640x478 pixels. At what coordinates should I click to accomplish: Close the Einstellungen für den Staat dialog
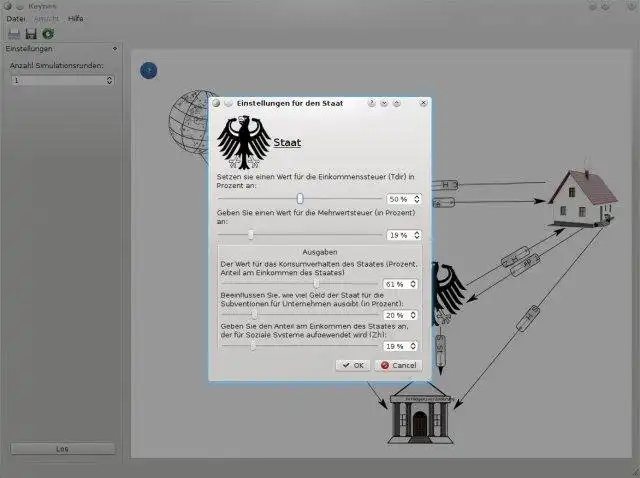pyautogui.click(x=424, y=103)
